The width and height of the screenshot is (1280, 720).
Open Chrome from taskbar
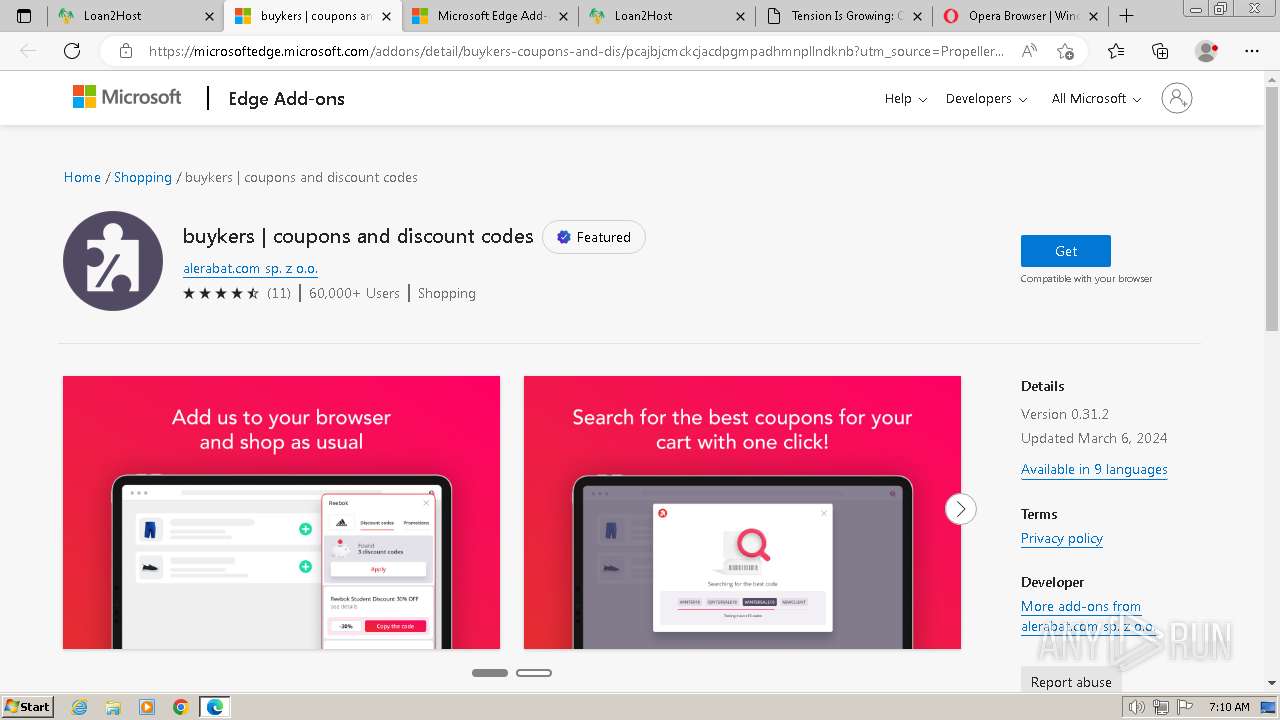181,707
